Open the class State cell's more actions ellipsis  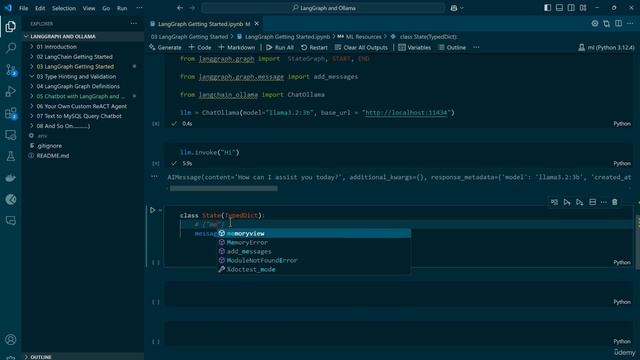(604, 202)
